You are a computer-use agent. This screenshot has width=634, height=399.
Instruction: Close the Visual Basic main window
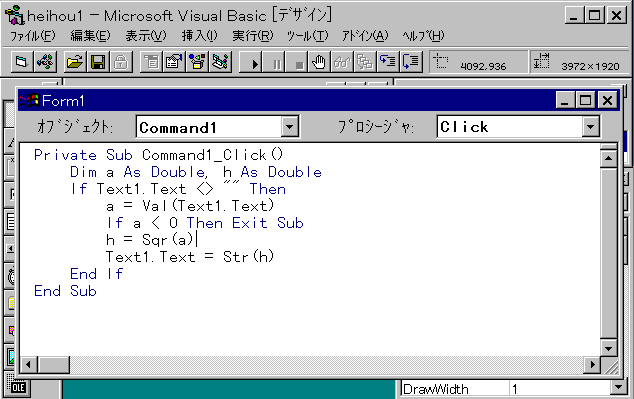[617, 16]
